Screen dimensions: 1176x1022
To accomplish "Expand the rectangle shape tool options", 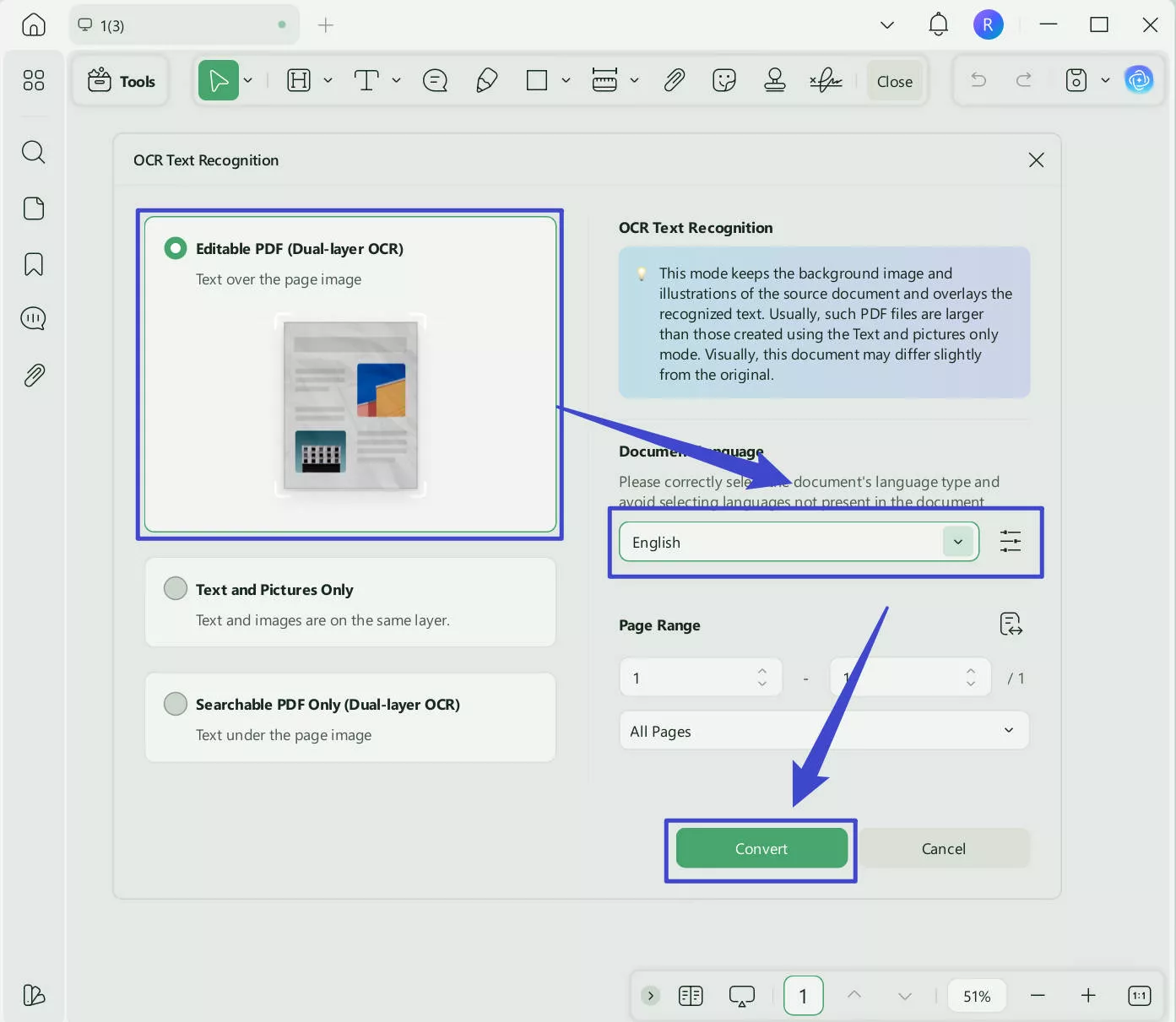I will (x=566, y=80).
